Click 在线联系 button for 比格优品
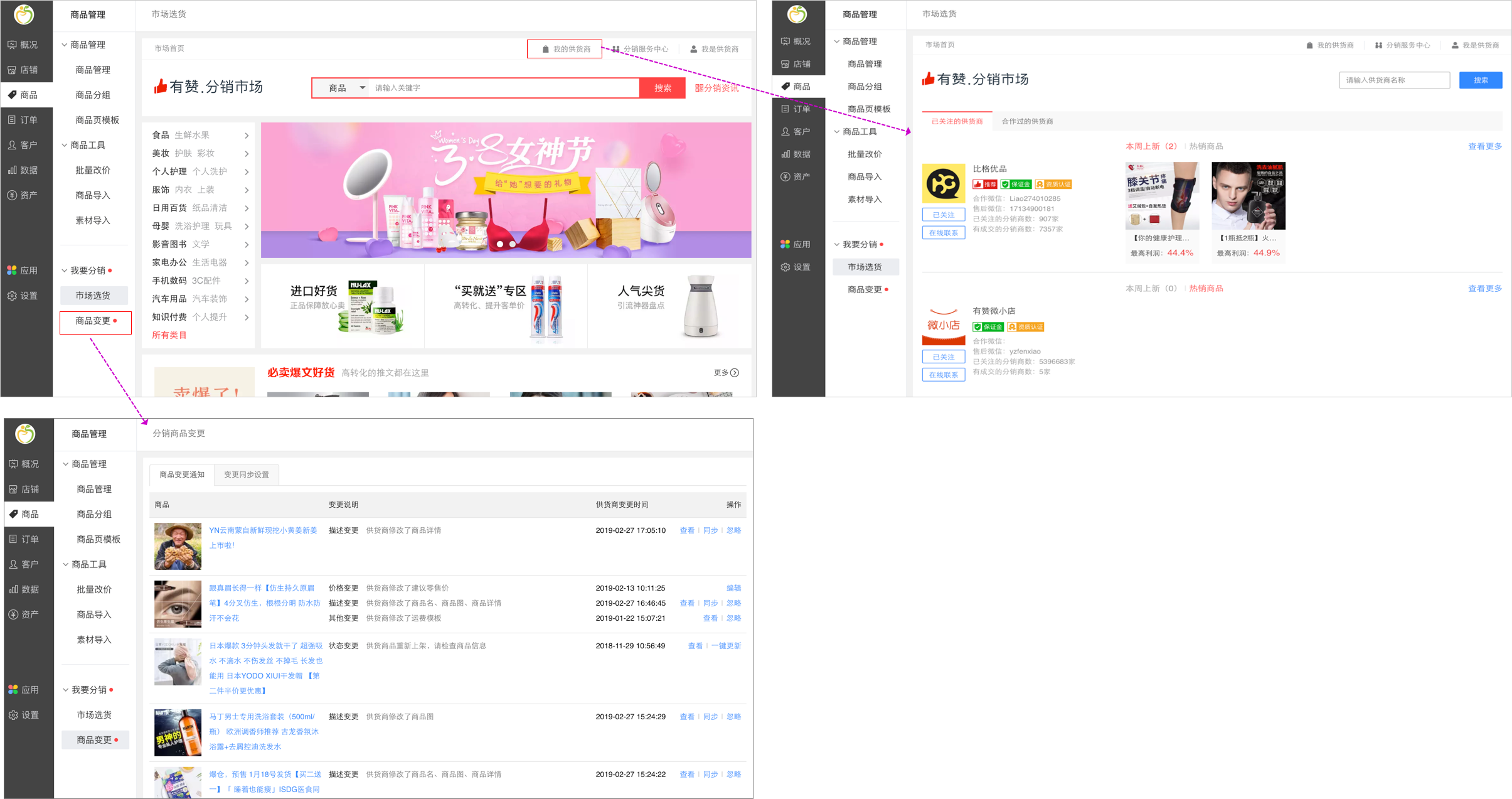 coord(944,233)
